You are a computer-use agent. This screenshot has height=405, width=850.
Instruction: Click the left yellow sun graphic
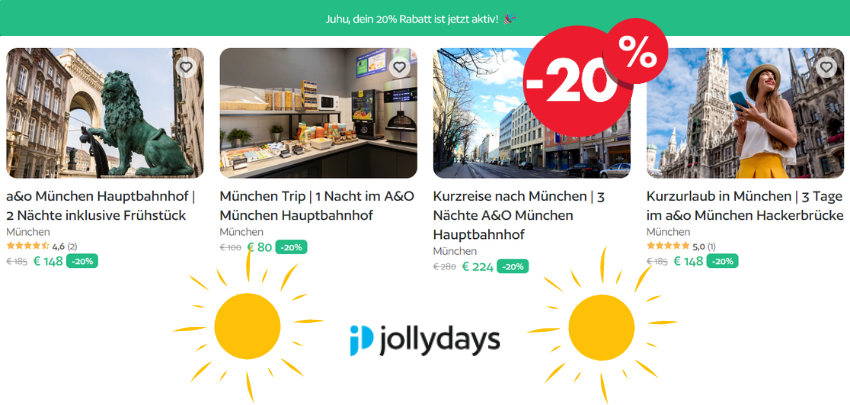(248, 326)
